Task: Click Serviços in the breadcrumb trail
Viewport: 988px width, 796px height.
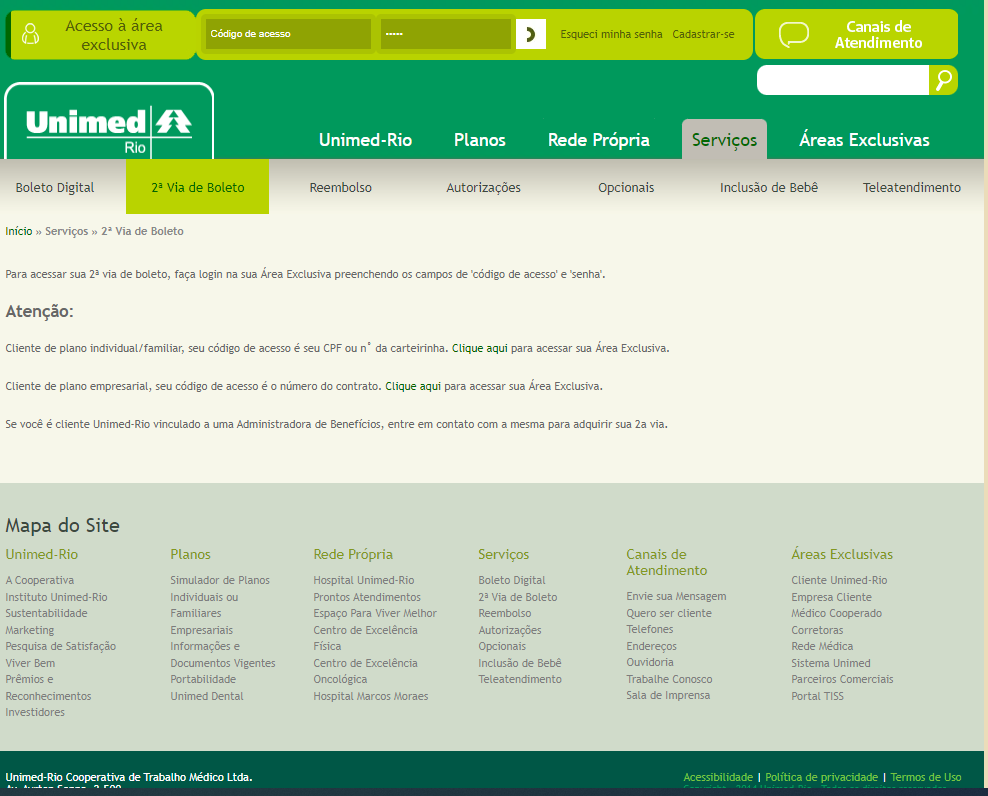Action: coord(67,231)
